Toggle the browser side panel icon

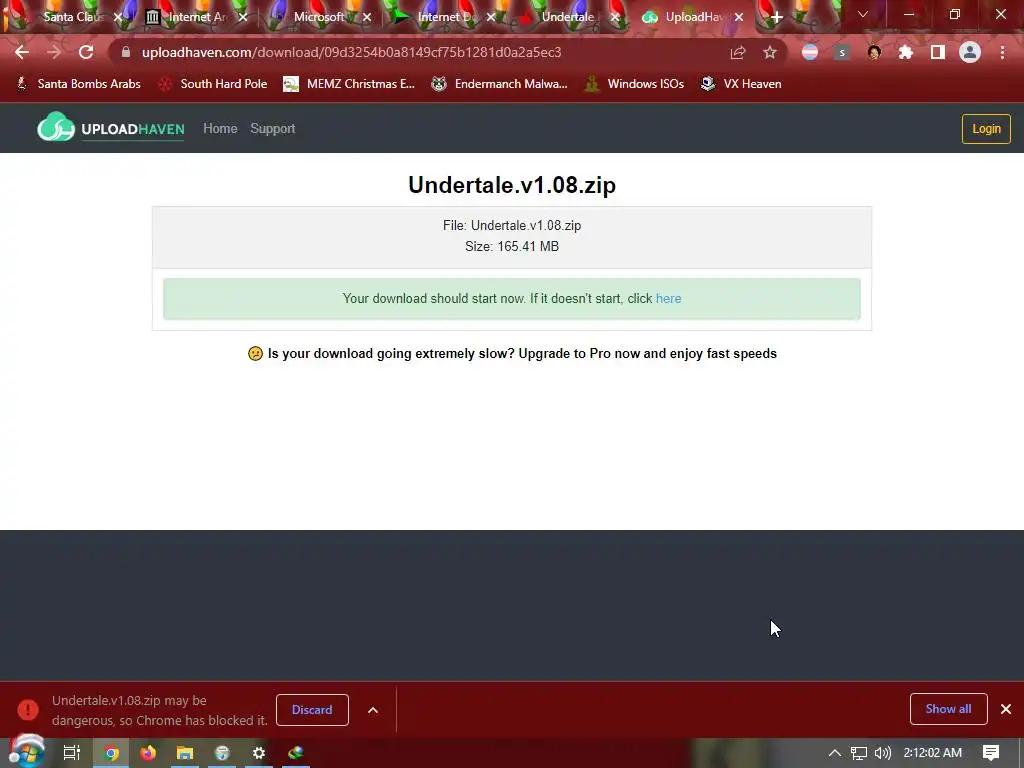tap(938, 52)
